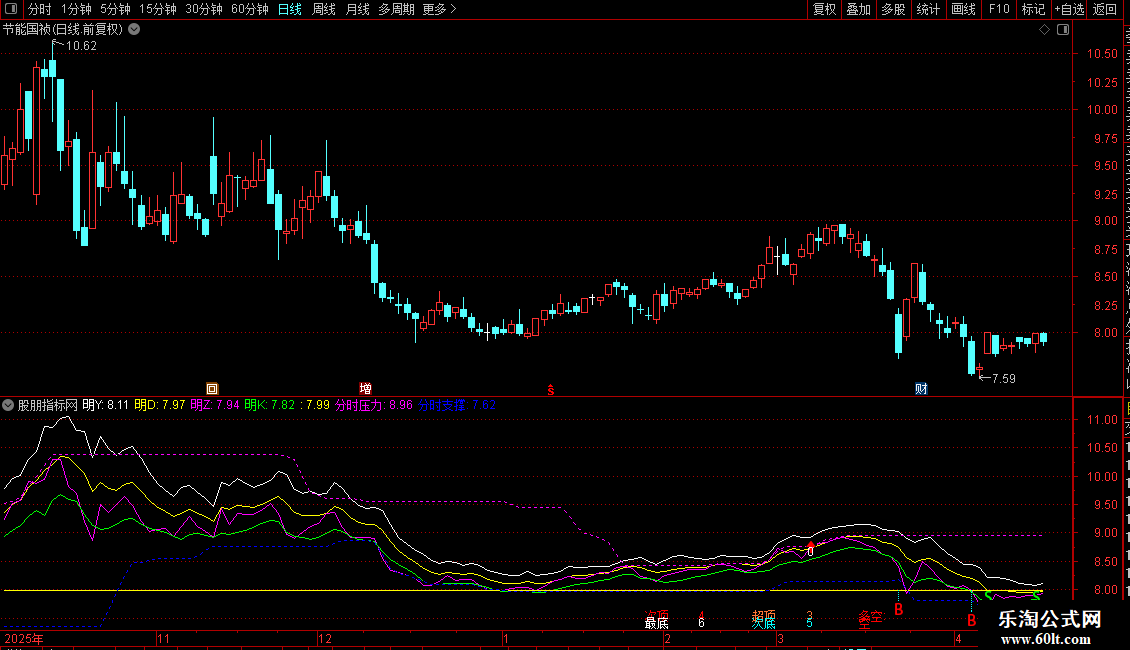Select the 1分钟 period tab

(x=76, y=9)
